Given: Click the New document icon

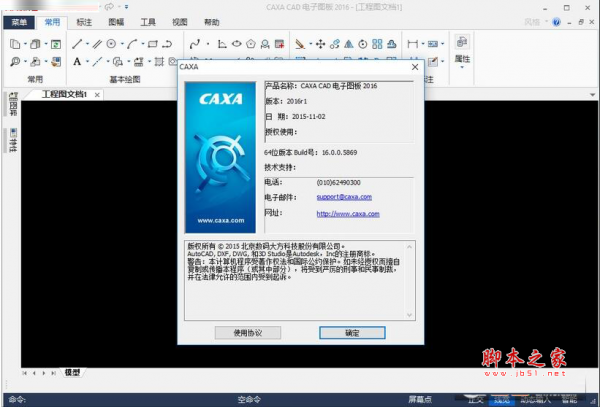Looking at the screenshot, I should tap(15, 44).
